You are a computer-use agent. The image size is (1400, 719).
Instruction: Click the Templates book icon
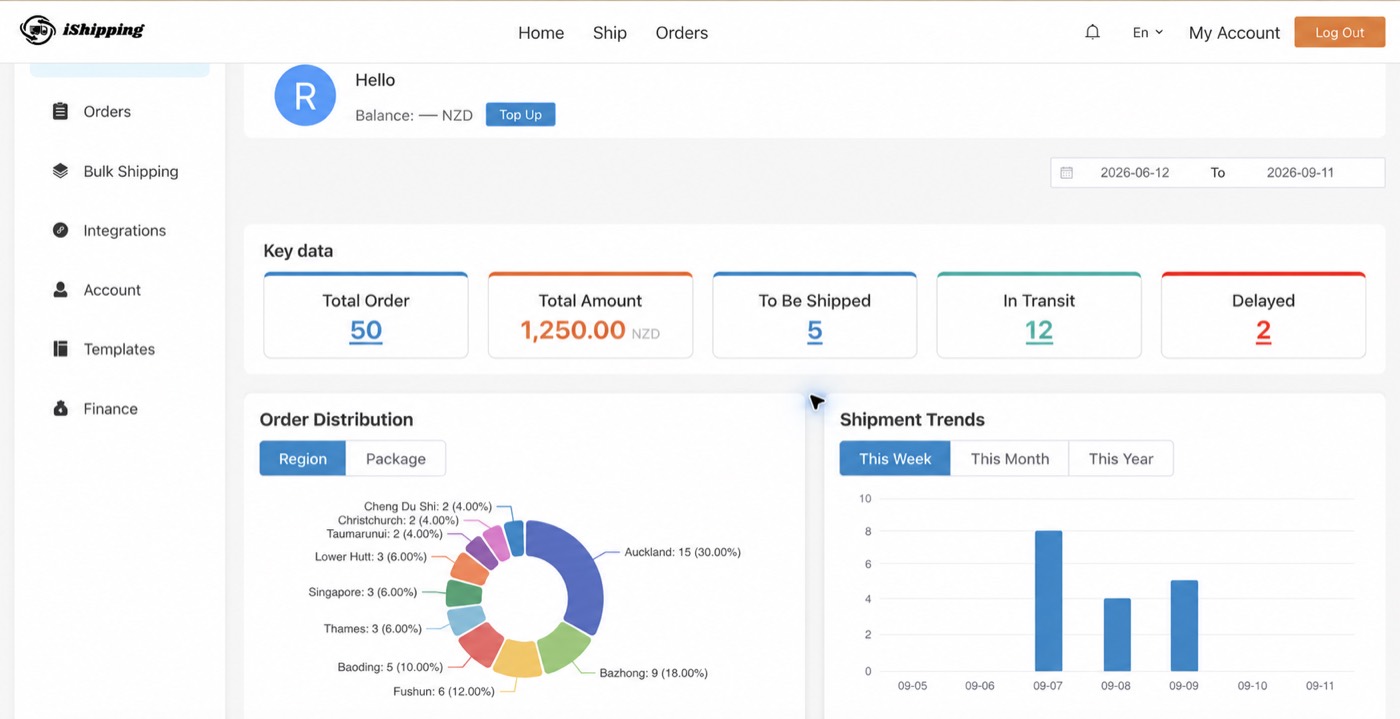(60, 349)
